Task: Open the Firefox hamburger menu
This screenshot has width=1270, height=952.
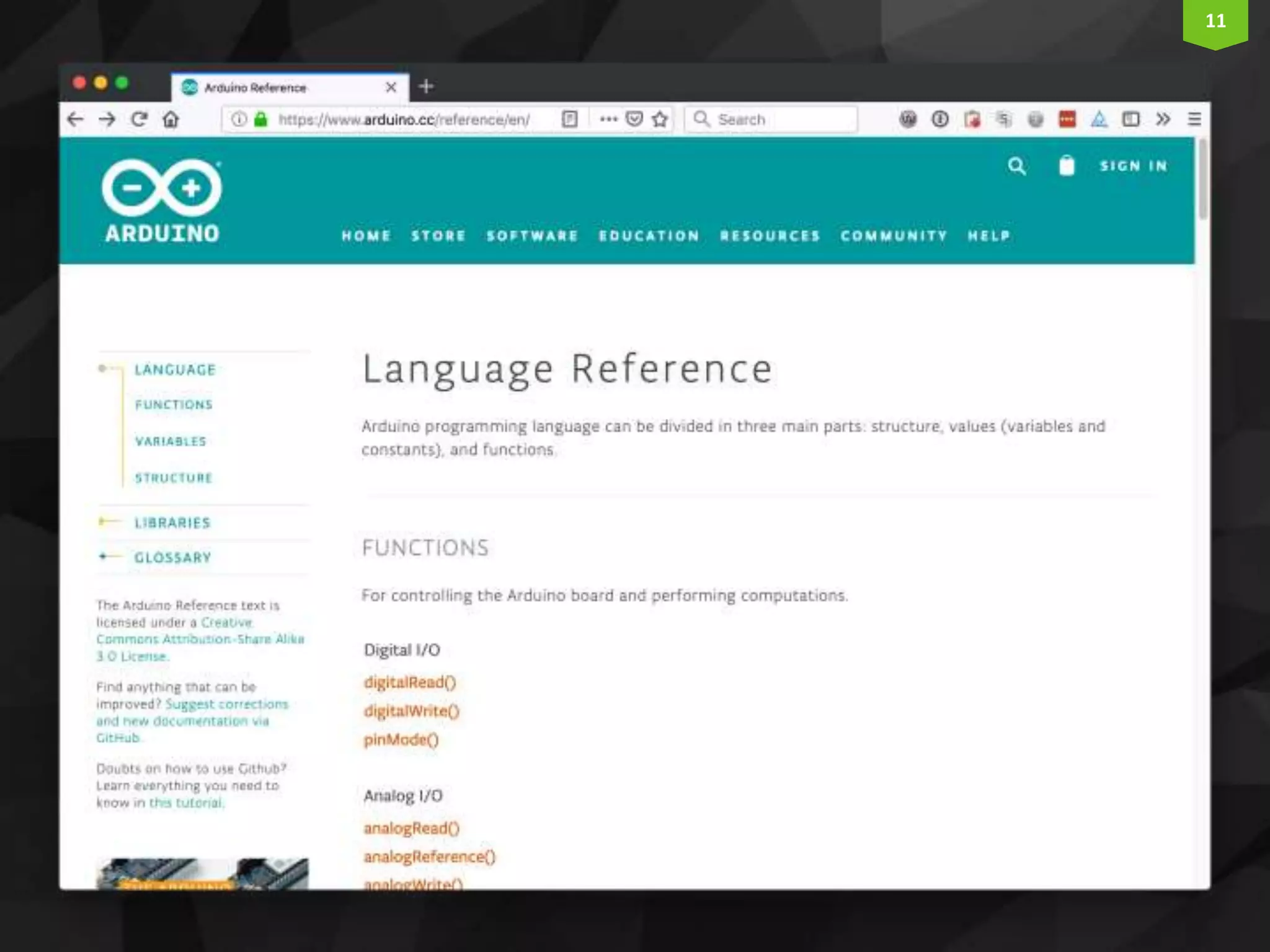Action: [x=1194, y=119]
